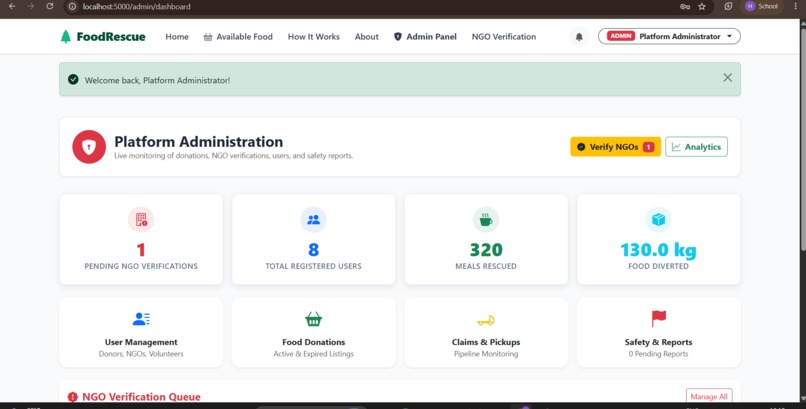Click the browser address bar URL
Screen dimensions: 806x409
(x=136, y=7)
